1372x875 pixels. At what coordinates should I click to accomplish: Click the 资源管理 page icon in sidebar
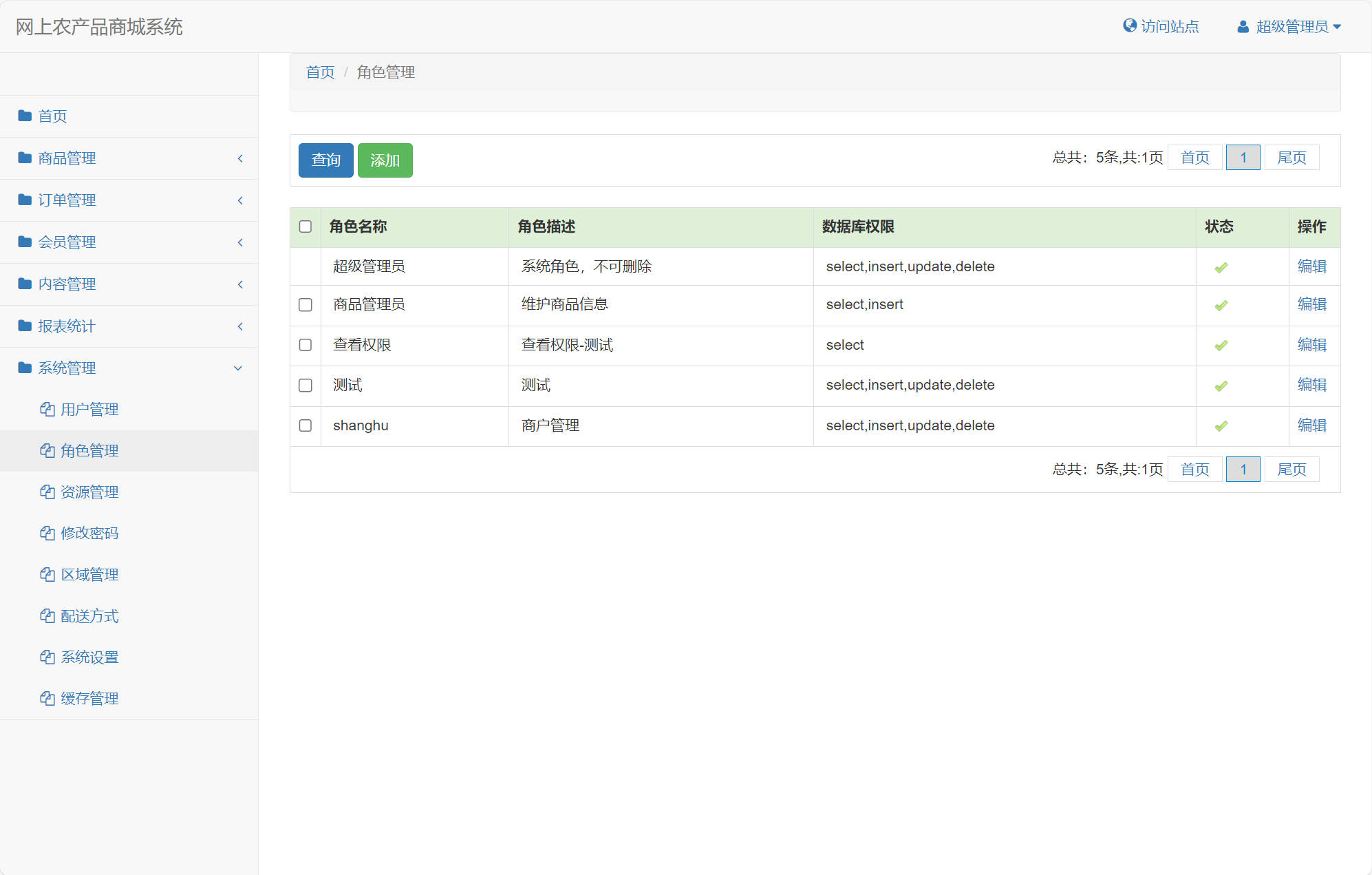(47, 492)
